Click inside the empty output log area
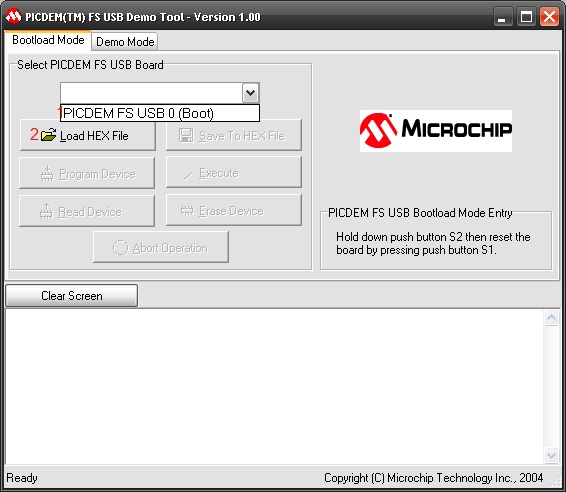 [x=274, y=386]
